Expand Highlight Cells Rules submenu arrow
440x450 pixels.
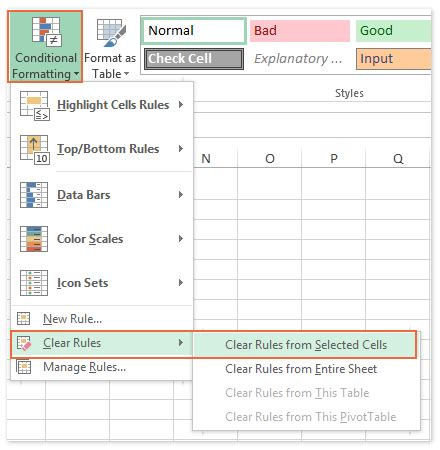point(181,105)
